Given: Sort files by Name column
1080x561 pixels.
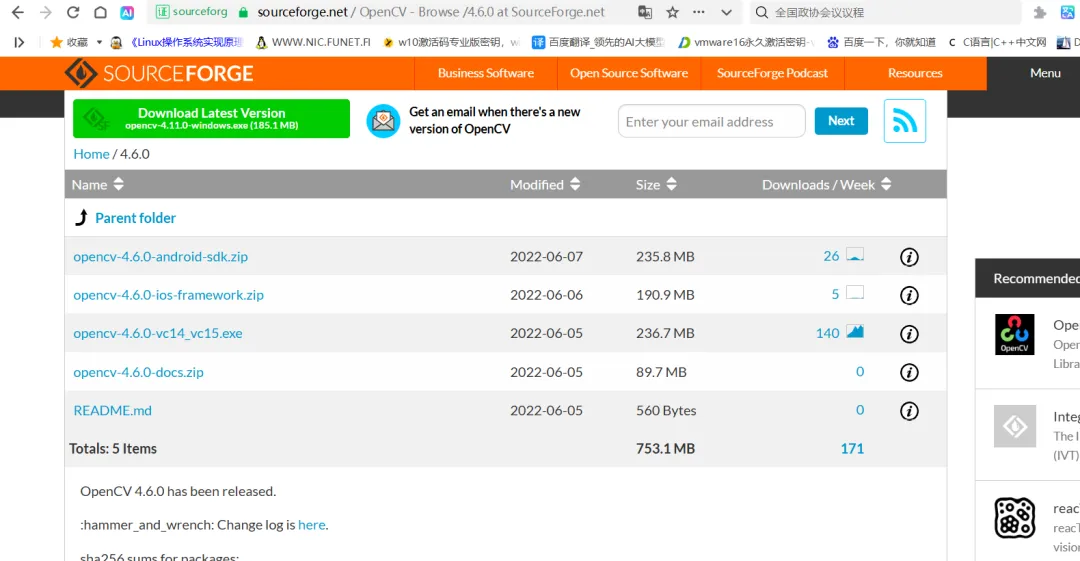Looking at the screenshot, I should pyautogui.click(x=98, y=185).
